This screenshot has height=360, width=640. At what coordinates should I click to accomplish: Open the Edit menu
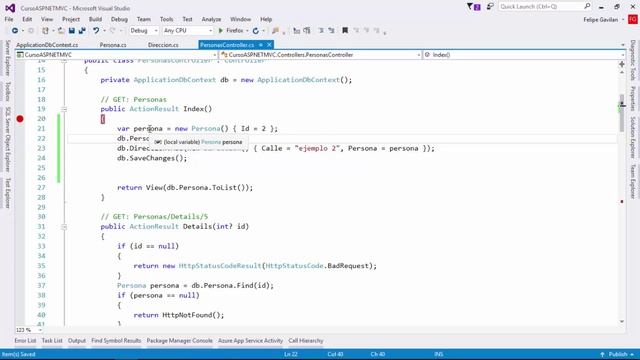pos(27,19)
